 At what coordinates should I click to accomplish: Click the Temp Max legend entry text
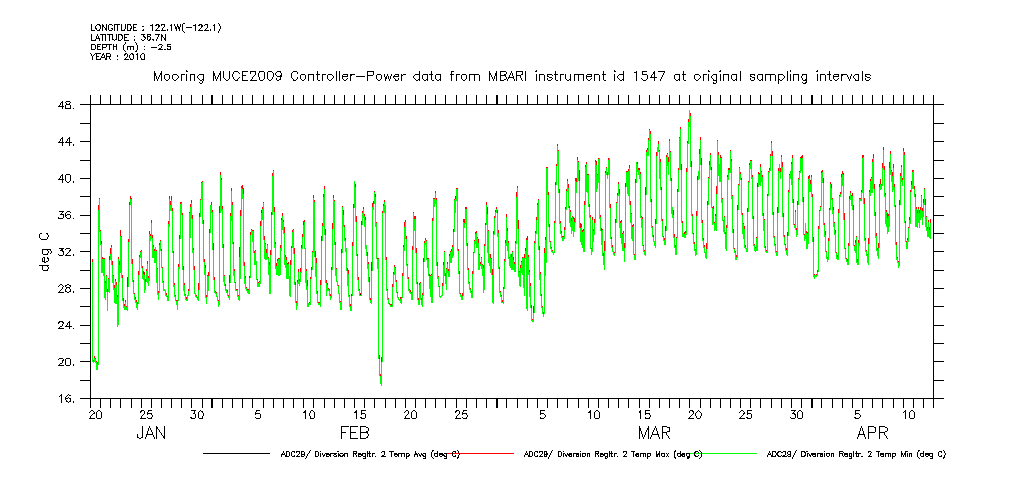[612, 454]
